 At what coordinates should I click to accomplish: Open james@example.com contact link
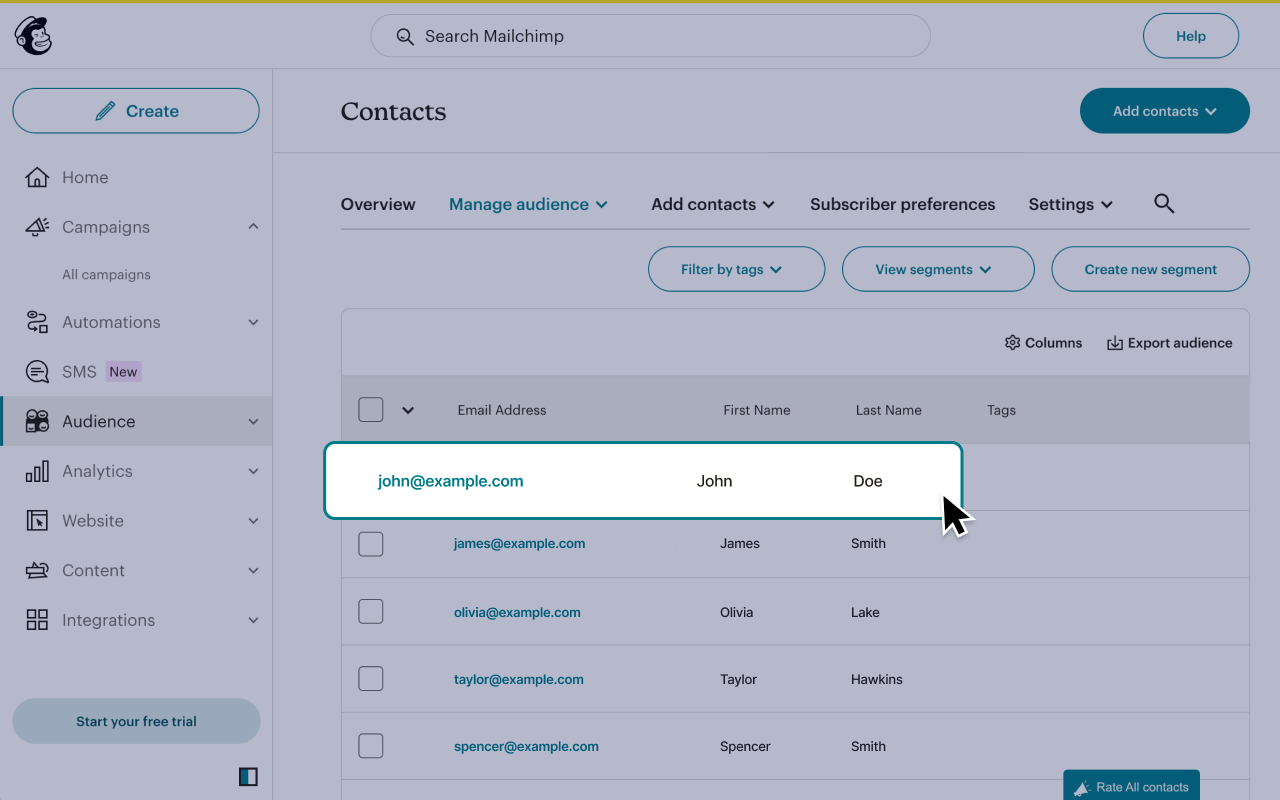[519, 544]
